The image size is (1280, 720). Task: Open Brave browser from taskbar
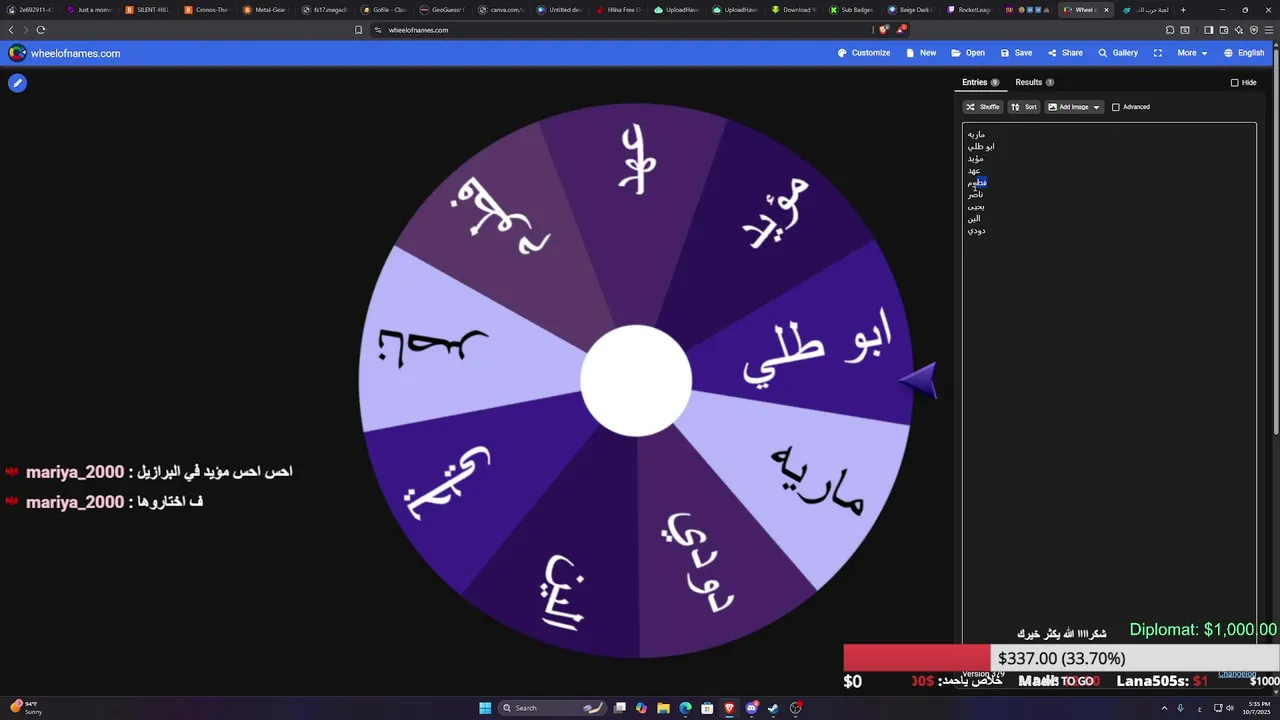click(x=729, y=708)
